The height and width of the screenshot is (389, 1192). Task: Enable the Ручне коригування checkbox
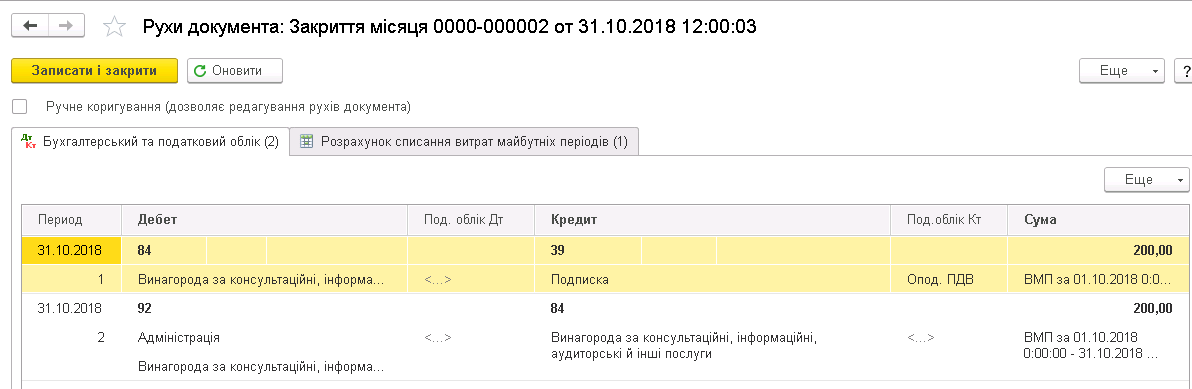point(20,106)
